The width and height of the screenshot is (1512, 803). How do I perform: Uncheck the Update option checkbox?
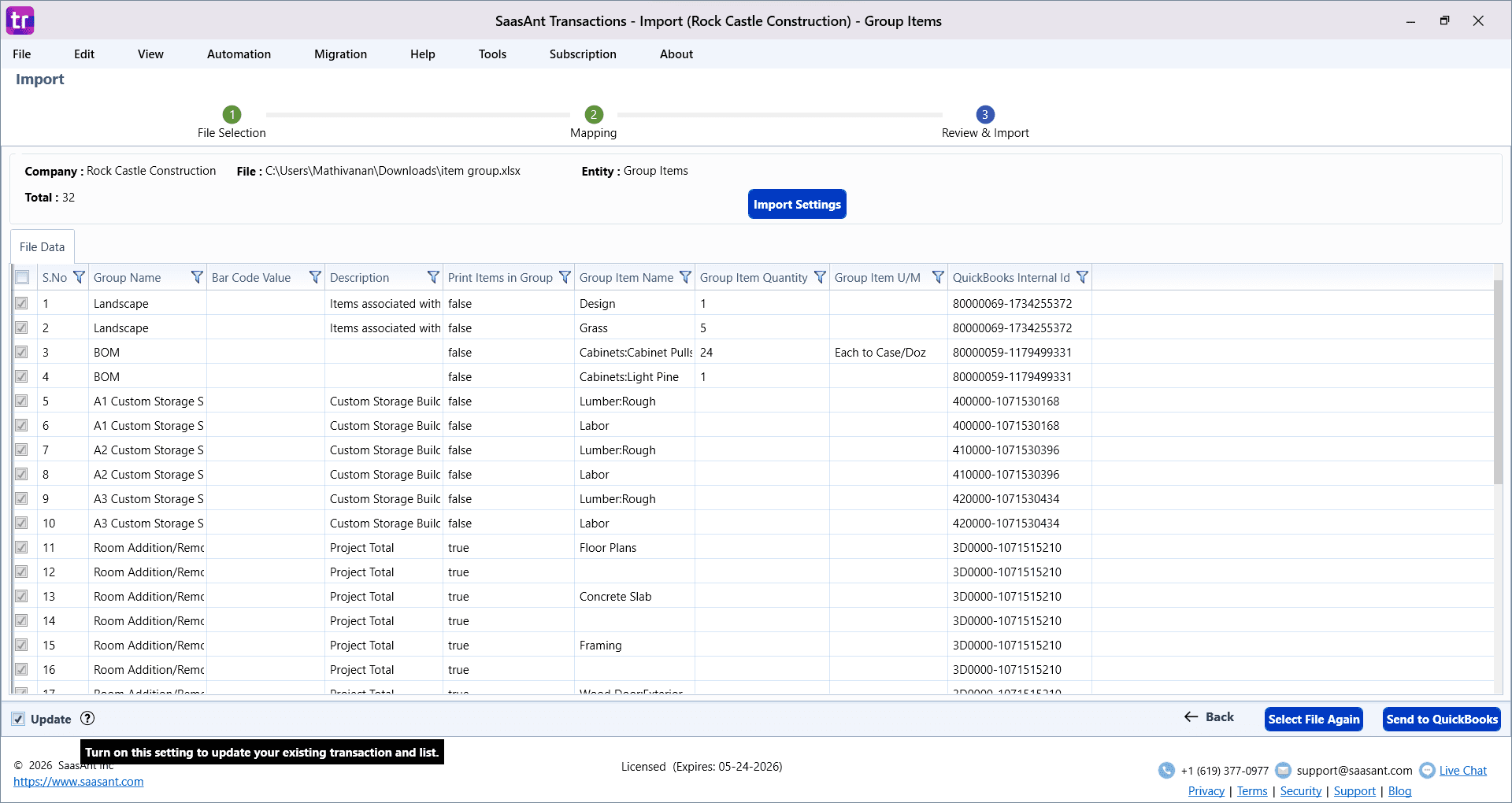[18, 719]
